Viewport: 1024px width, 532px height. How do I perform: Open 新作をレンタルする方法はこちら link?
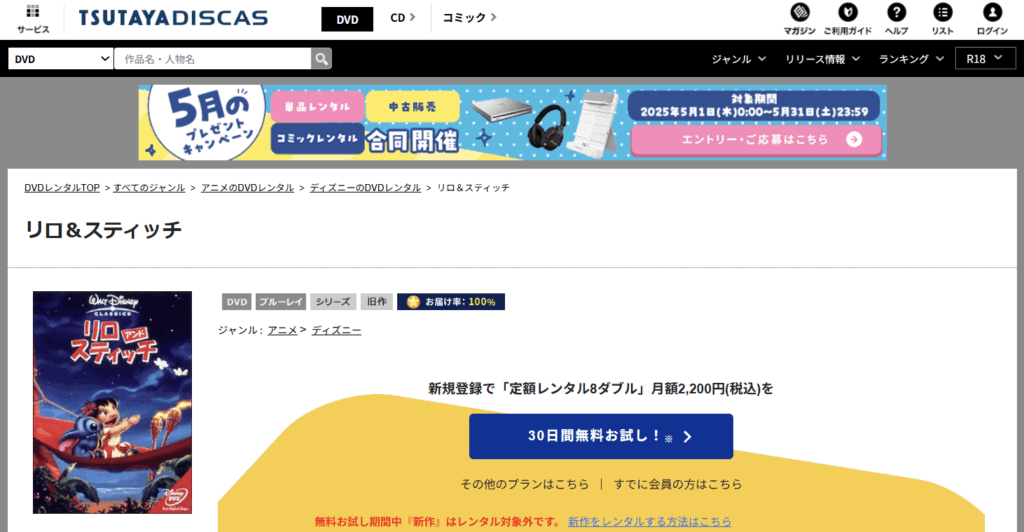[650, 522]
